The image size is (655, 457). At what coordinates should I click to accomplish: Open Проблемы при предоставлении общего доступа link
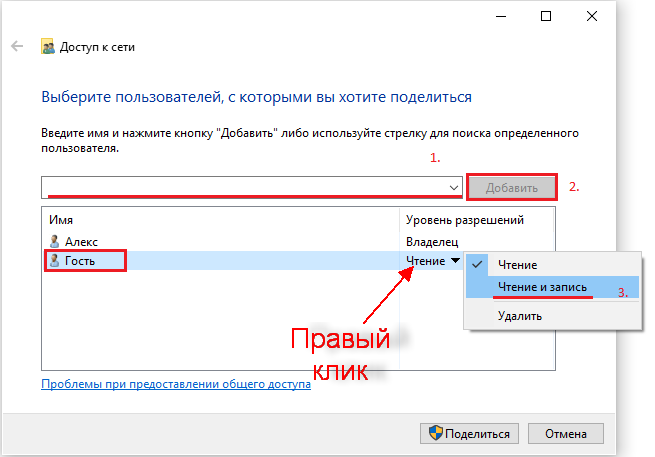pyautogui.click(x=176, y=384)
